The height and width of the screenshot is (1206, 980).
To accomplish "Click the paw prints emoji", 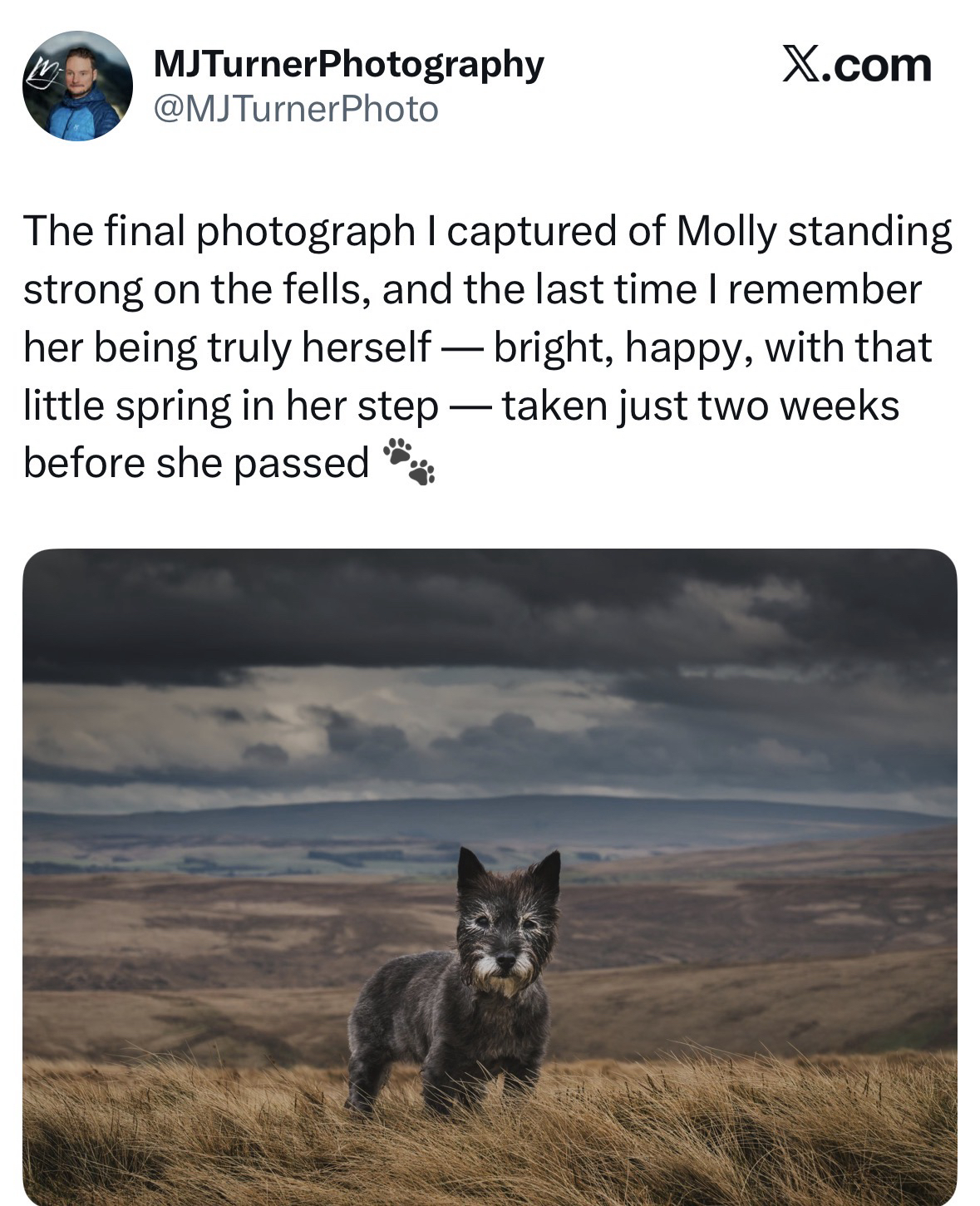I will pos(408,461).
